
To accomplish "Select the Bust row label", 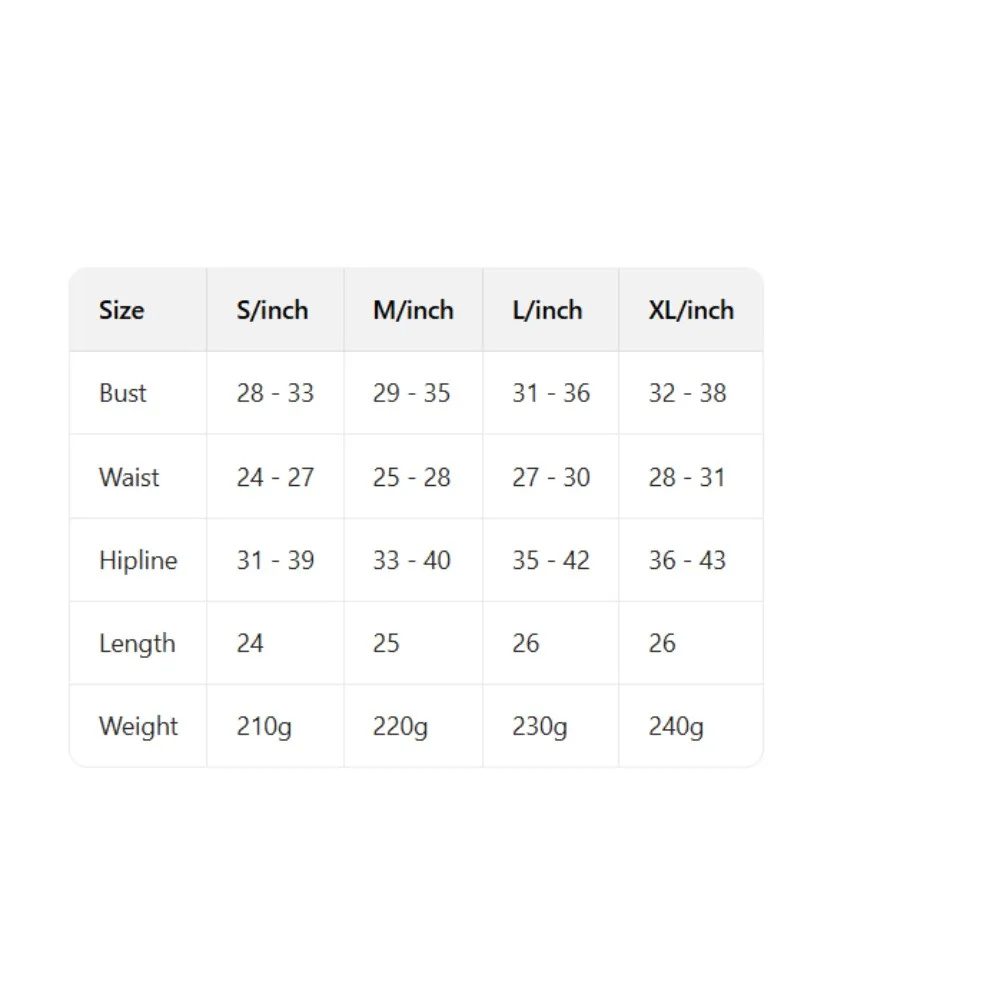I will 123,393.
